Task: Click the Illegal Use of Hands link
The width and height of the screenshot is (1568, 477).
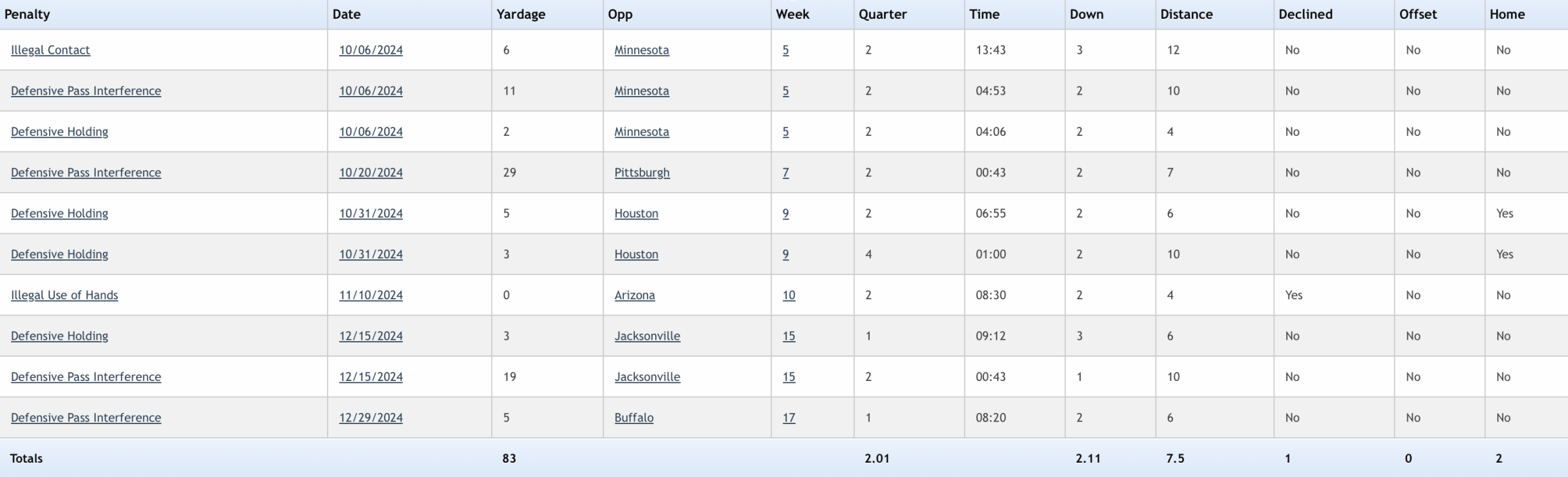Action: [x=64, y=295]
